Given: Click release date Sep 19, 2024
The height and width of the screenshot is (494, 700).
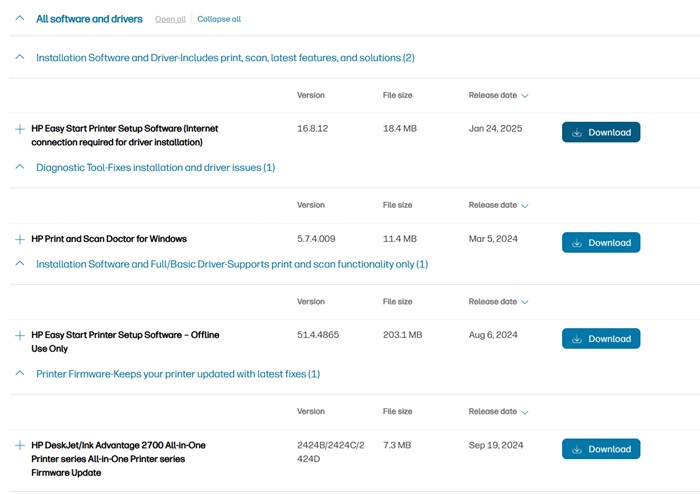Looking at the screenshot, I should click(x=496, y=445).
